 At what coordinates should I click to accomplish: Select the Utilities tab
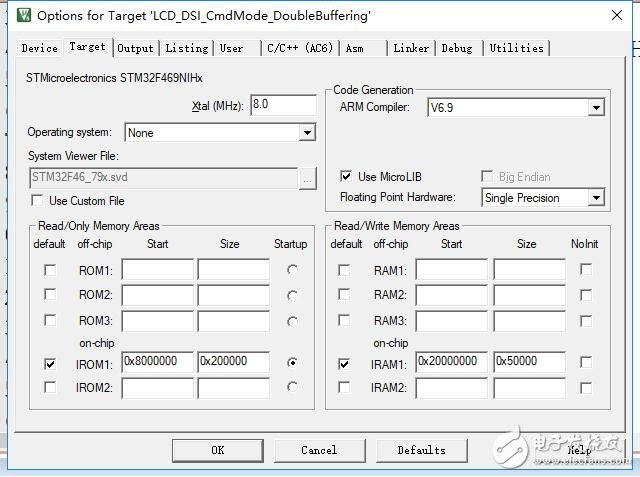(x=516, y=48)
